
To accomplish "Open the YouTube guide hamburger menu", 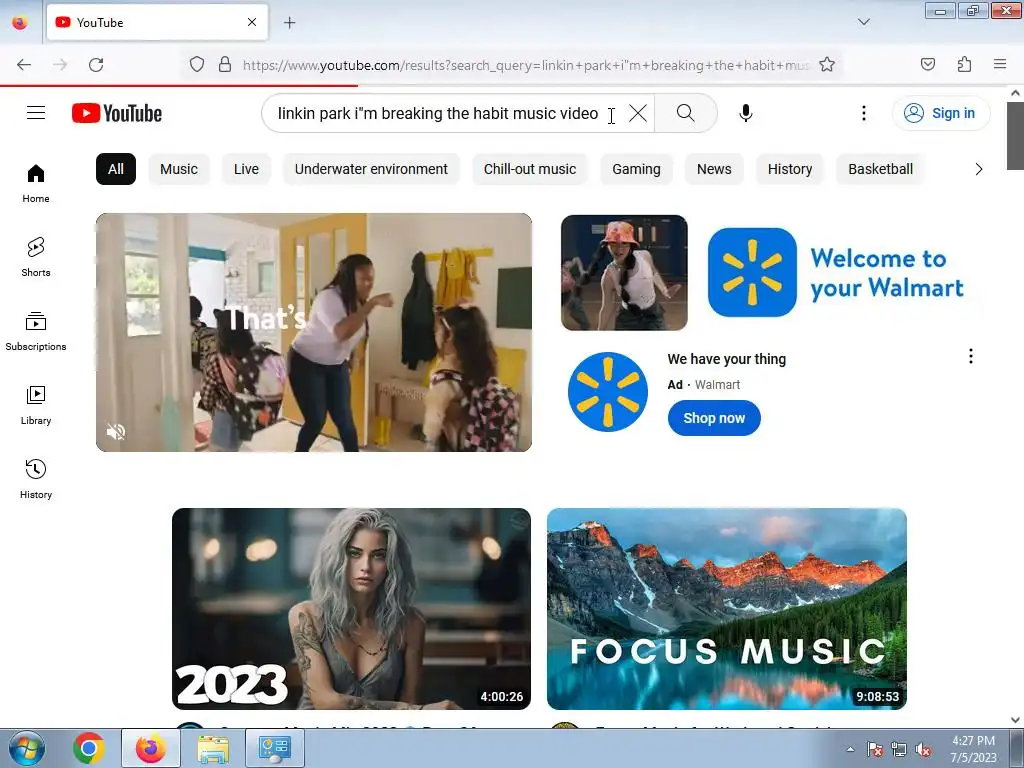I will [x=36, y=113].
